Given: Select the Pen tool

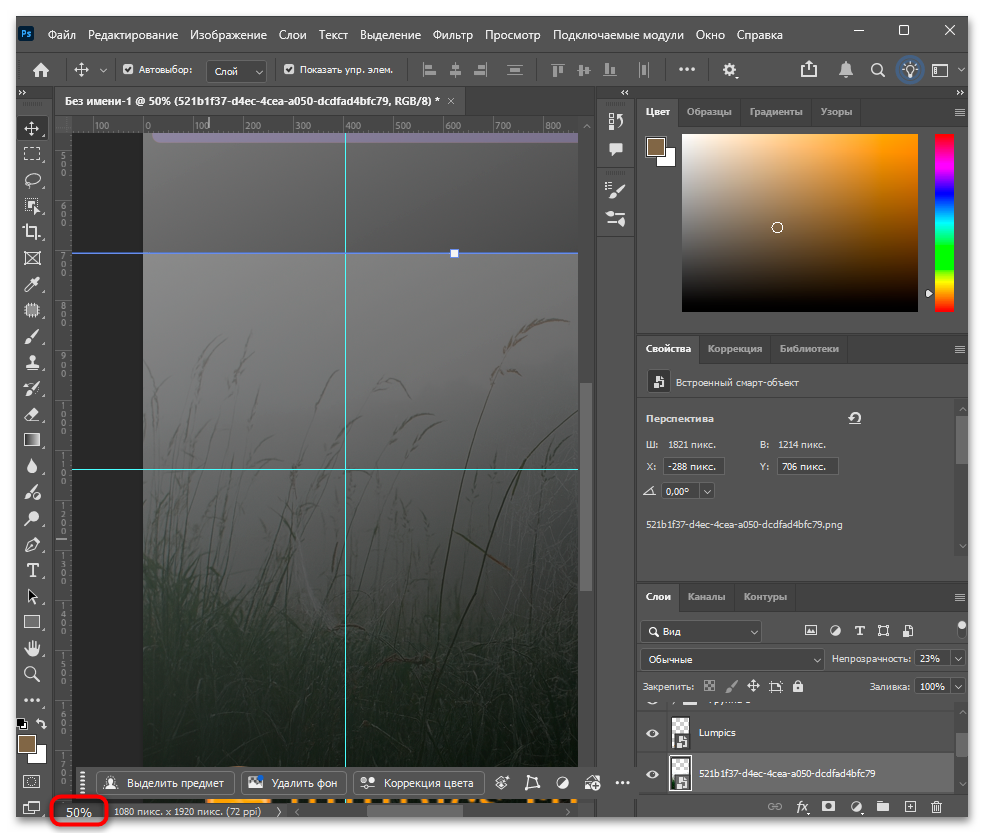Looking at the screenshot, I should tap(32, 545).
